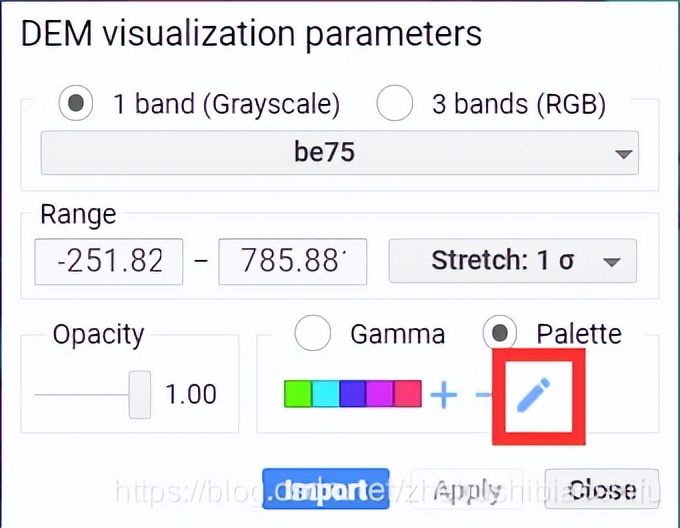The width and height of the screenshot is (680, 528).
Task: Click the blue palette swatch
Action: tap(352, 394)
